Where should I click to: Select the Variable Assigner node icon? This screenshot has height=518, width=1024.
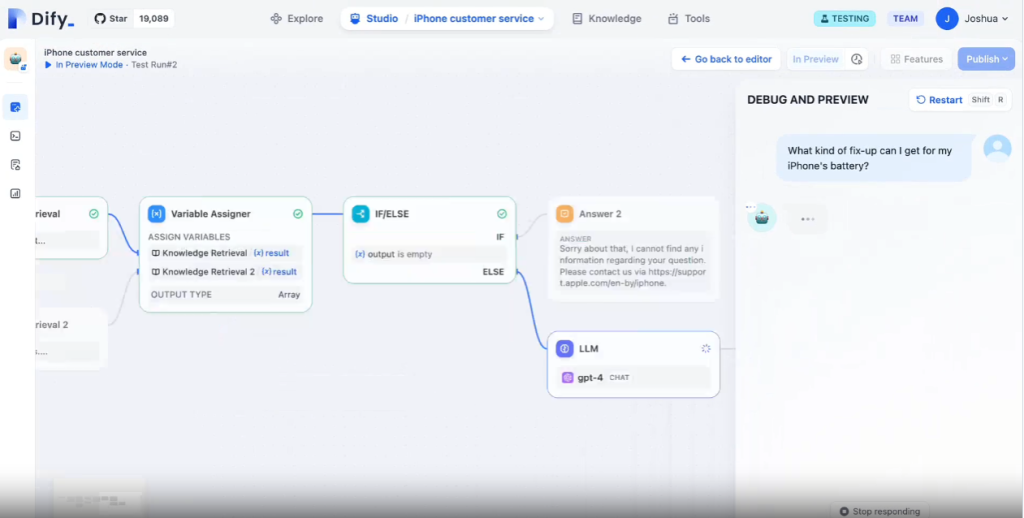[157, 214]
